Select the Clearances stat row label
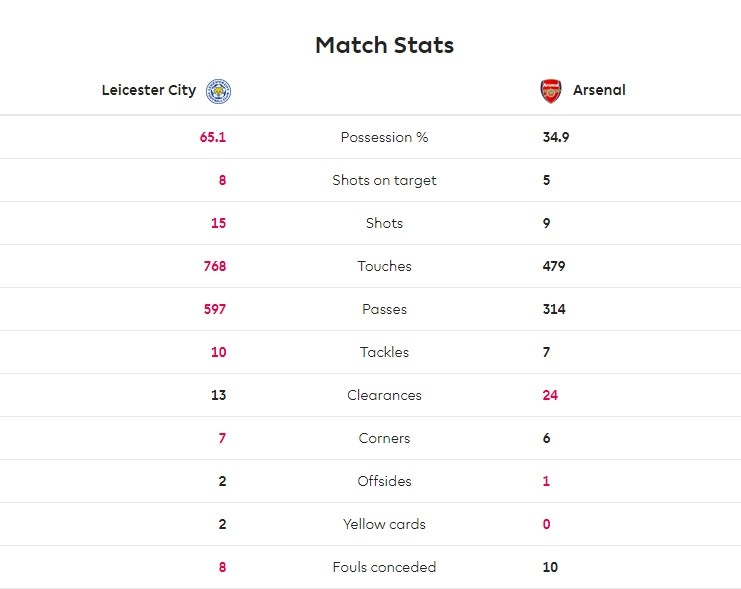Viewport: 741px width, 589px height. click(x=384, y=395)
